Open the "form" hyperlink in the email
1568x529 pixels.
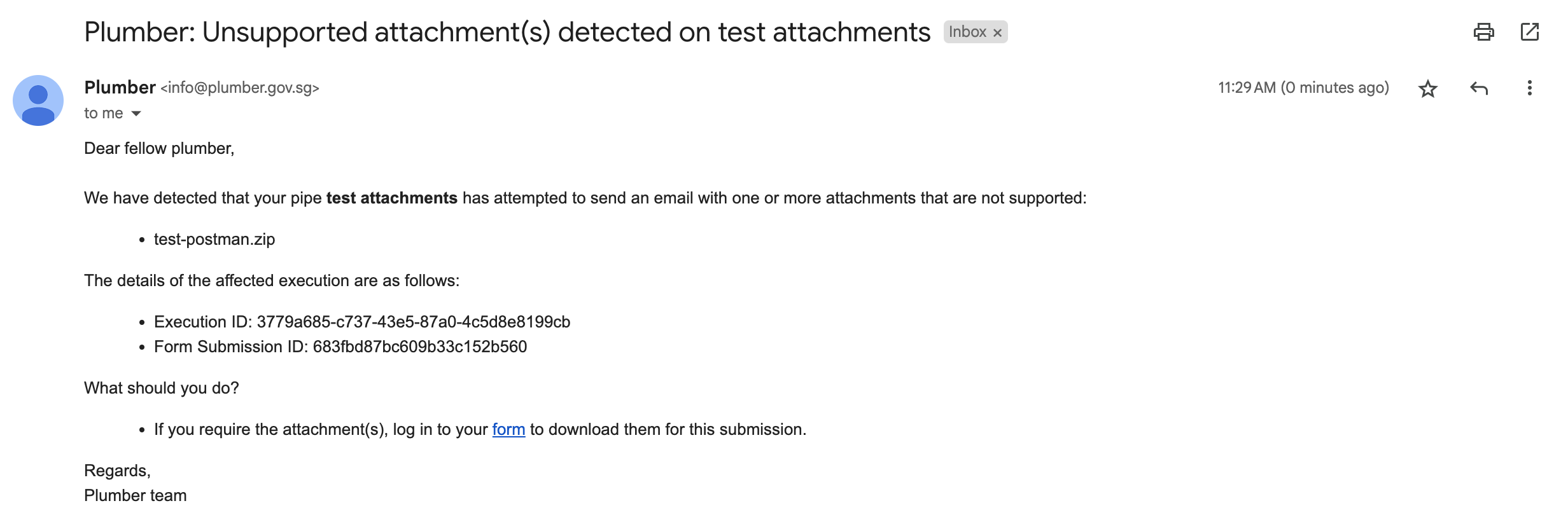click(x=508, y=430)
